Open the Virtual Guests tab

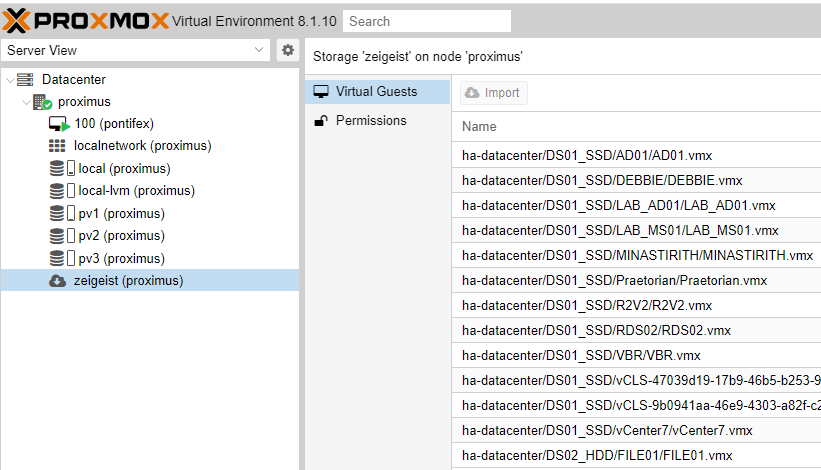pos(378,92)
